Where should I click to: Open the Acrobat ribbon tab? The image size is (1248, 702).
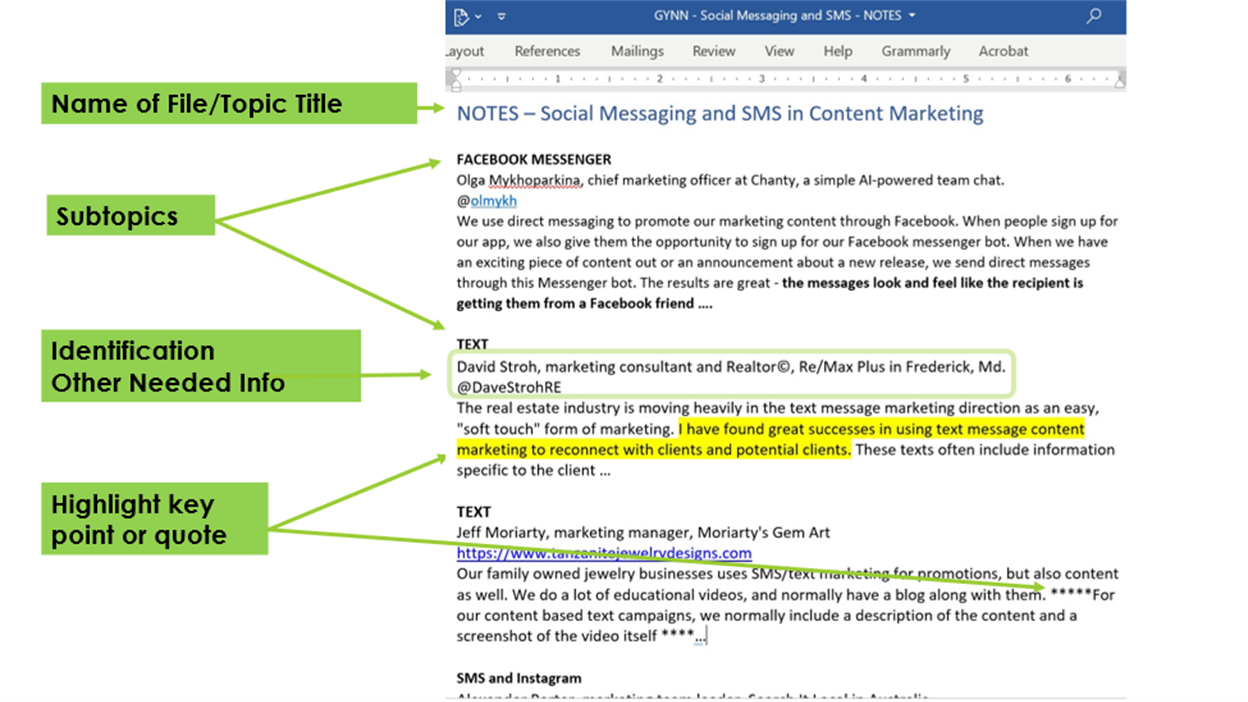click(1003, 51)
